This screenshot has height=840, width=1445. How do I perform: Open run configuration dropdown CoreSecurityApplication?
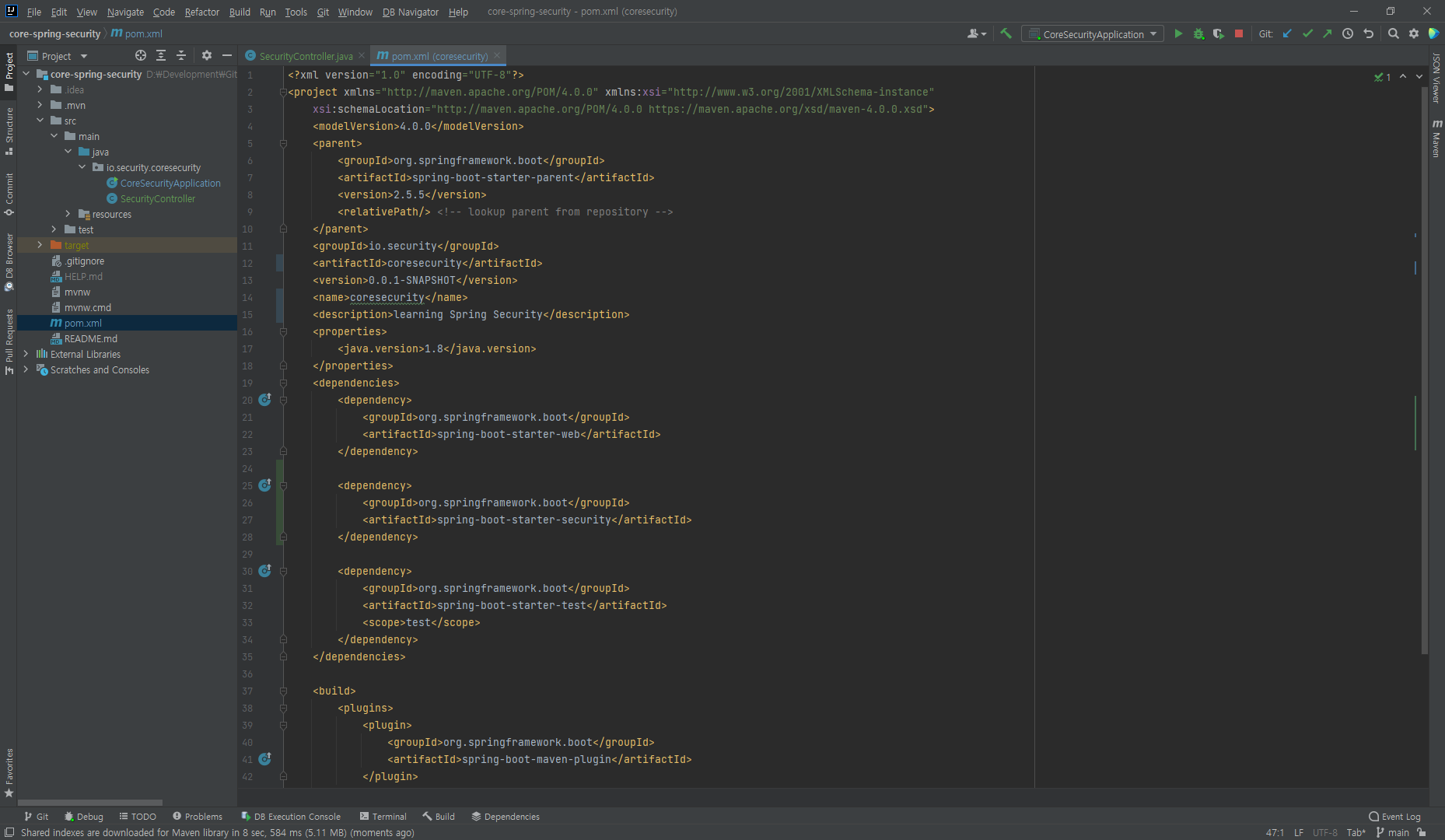point(1093,33)
